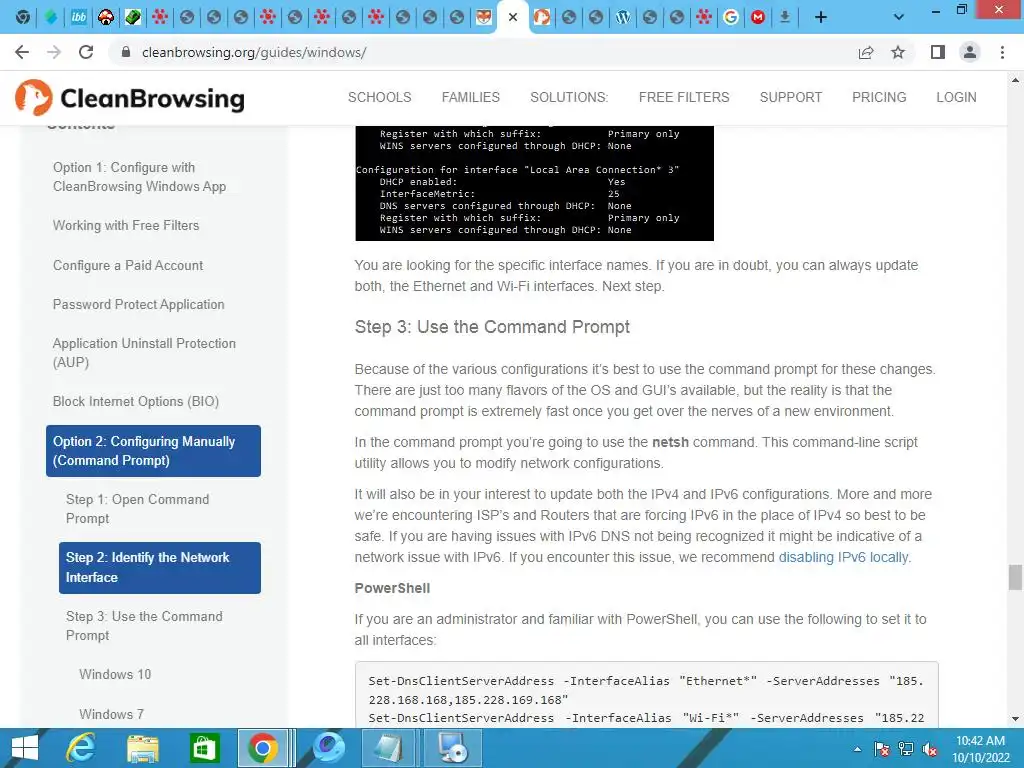
Task: Click the address bar URL
Action: click(x=254, y=52)
